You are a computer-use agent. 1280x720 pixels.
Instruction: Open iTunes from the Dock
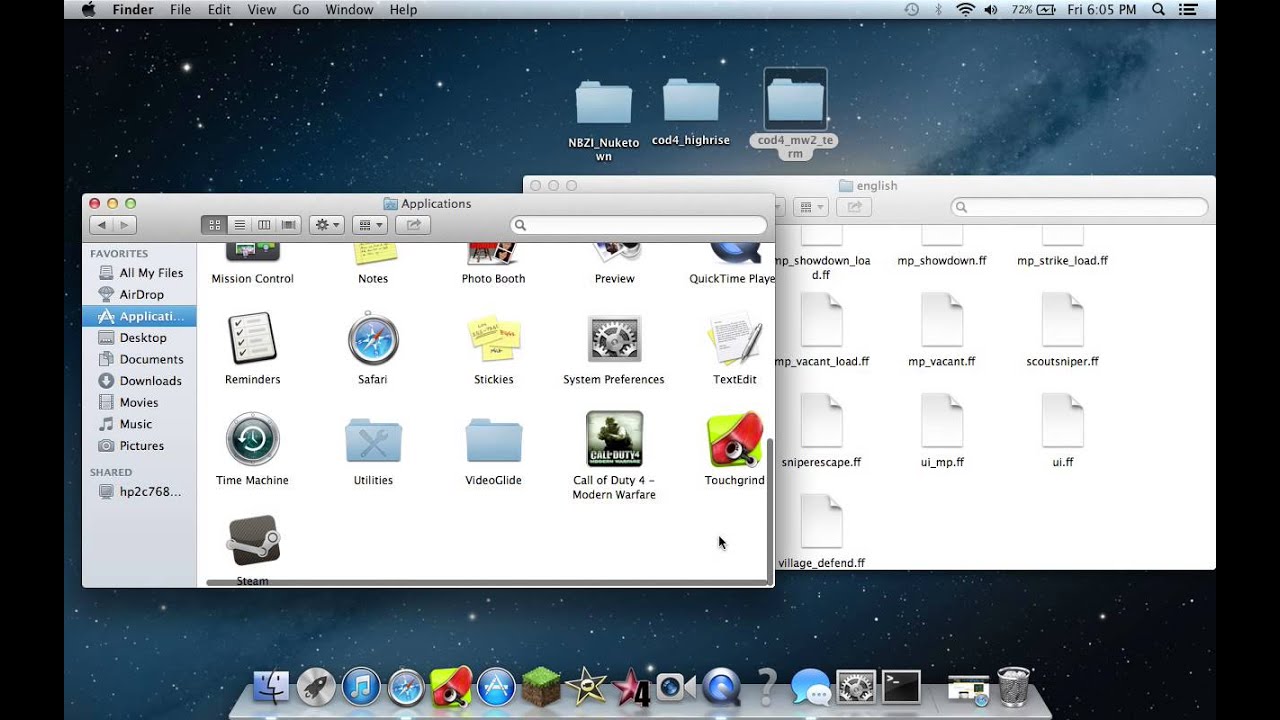[x=361, y=687]
